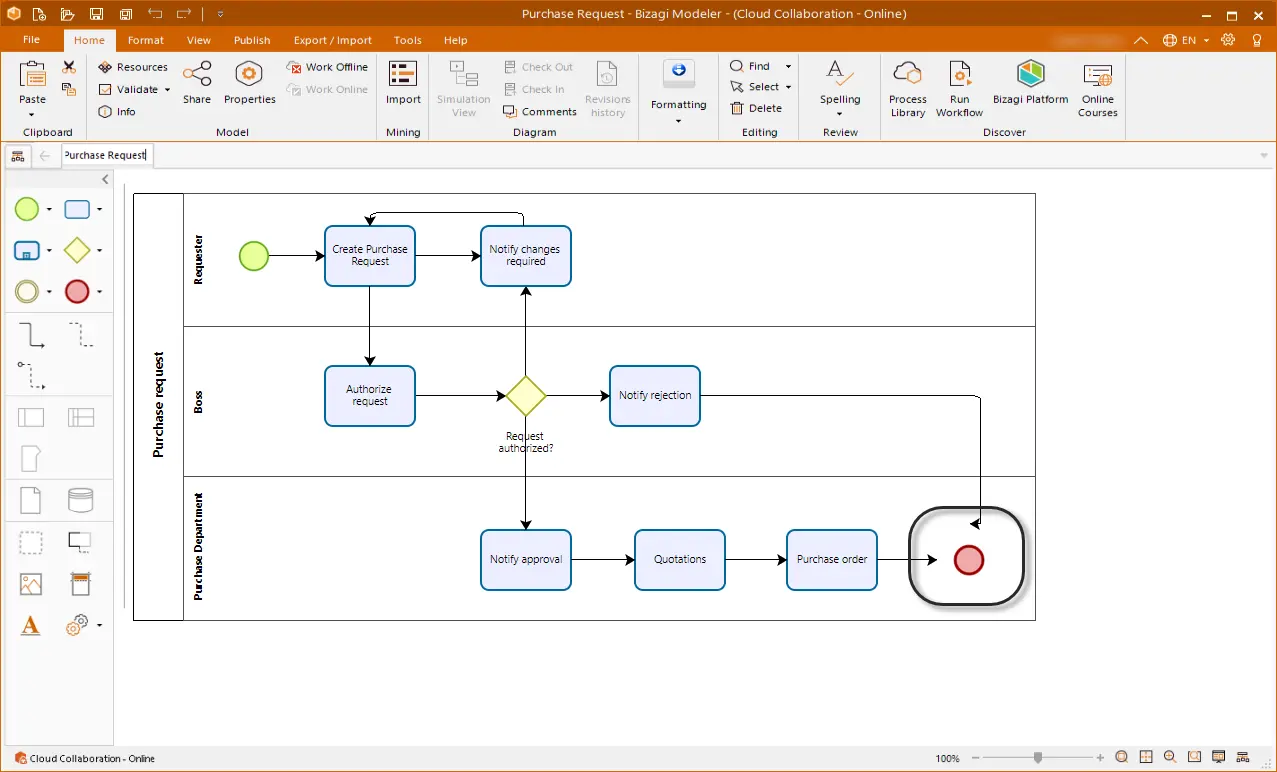Select the Authorize request task on canvas

[370, 396]
